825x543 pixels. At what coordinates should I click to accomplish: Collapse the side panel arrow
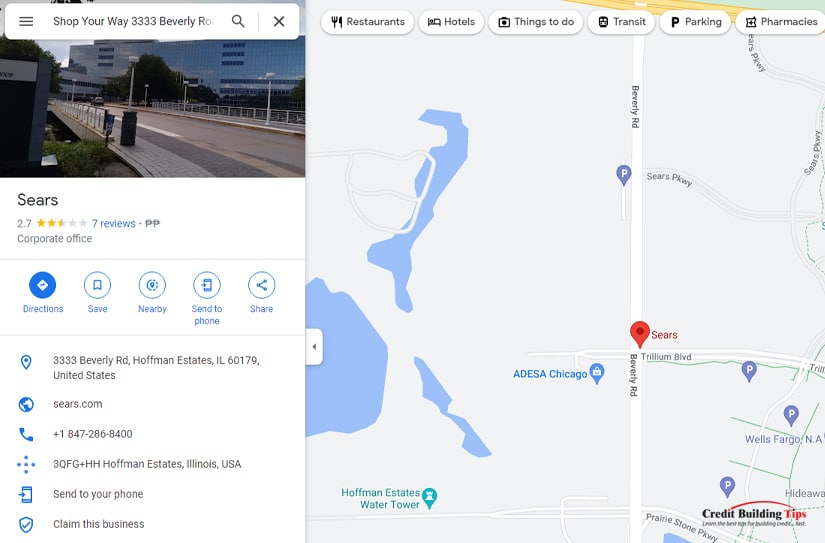click(x=314, y=347)
